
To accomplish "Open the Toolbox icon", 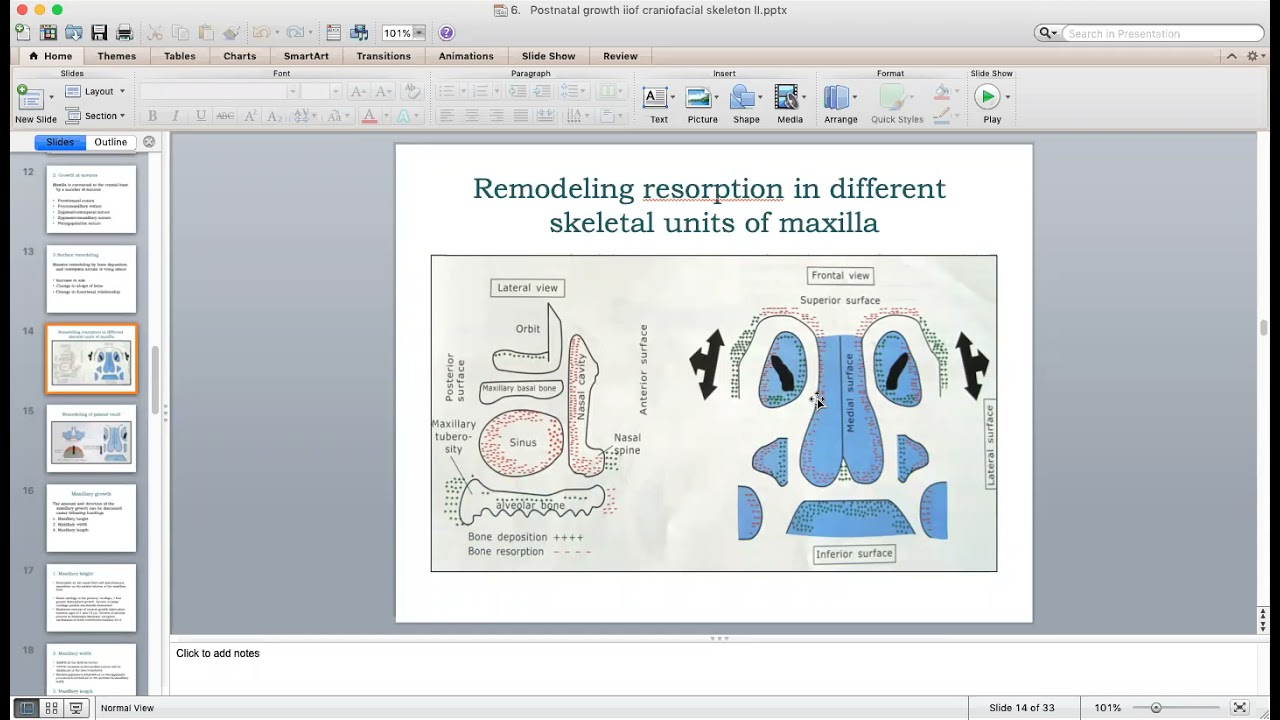I will click(334, 33).
